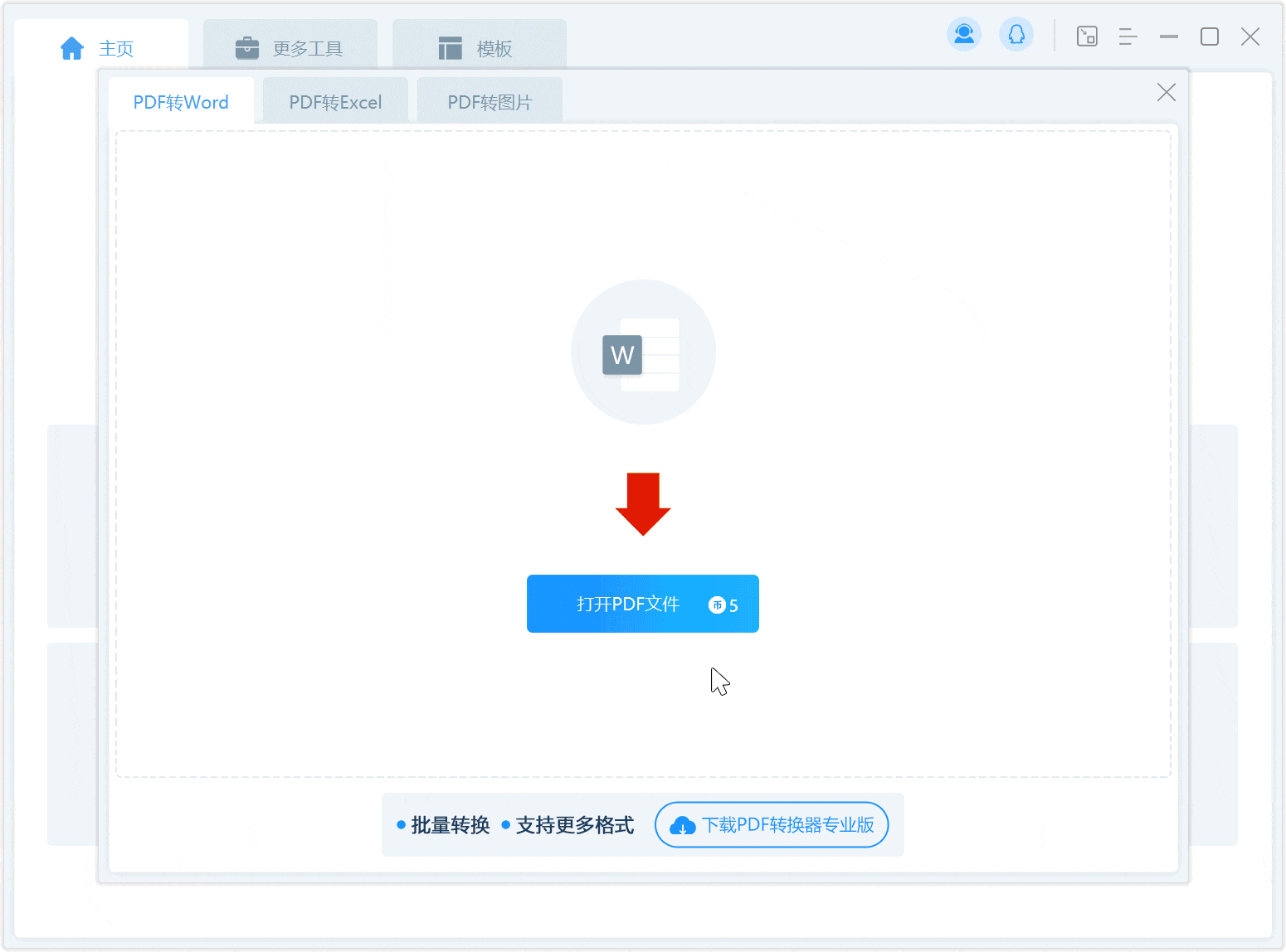Open QQ customer service icon
Image resolution: width=1286 pixels, height=952 pixels.
(1016, 33)
